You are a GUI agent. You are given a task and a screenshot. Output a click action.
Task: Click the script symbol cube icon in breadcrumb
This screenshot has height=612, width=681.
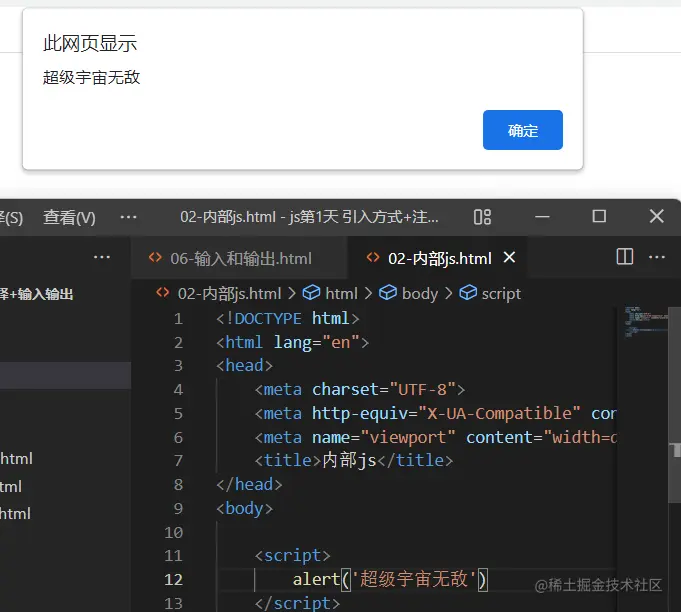click(468, 293)
